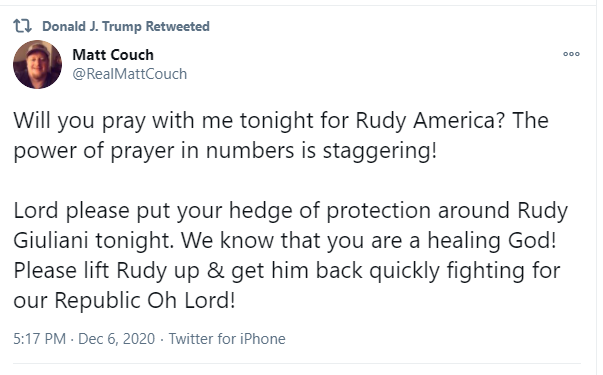Click the second tweet paragraph starting with Lord
This screenshot has width=603, height=375.
pos(290,255)
